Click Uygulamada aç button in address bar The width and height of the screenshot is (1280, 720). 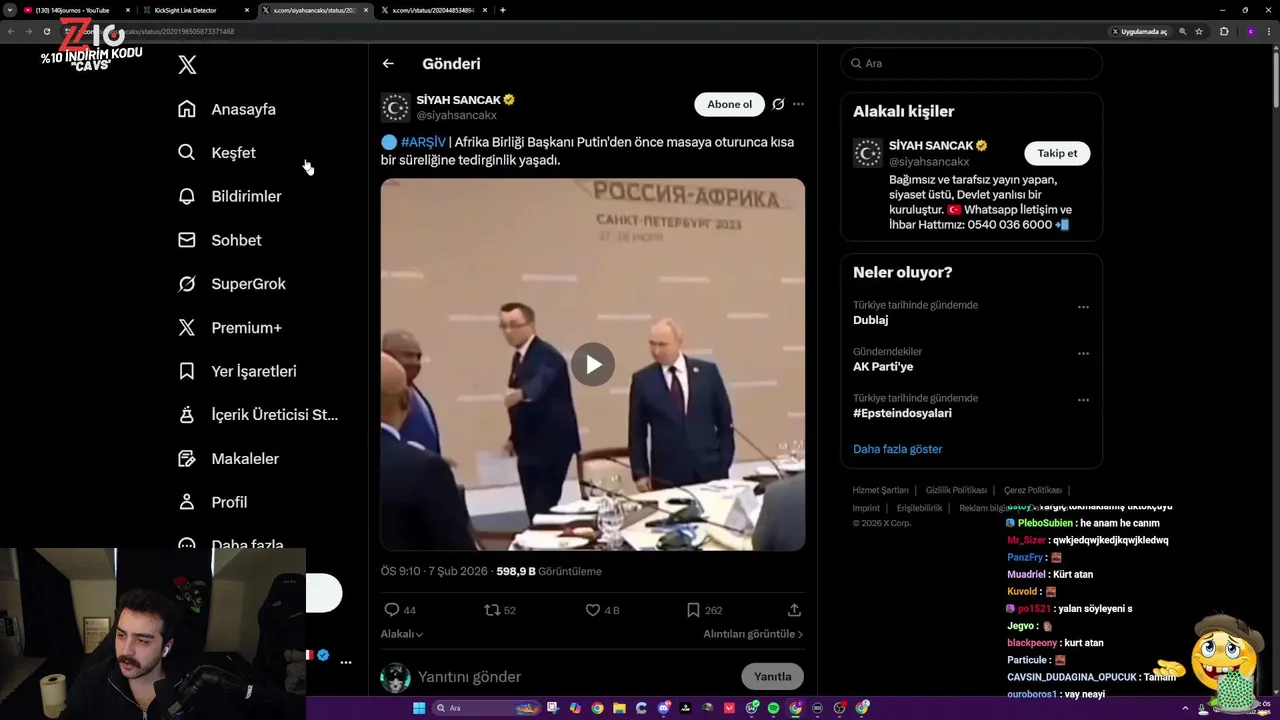tap(1139, 31)
